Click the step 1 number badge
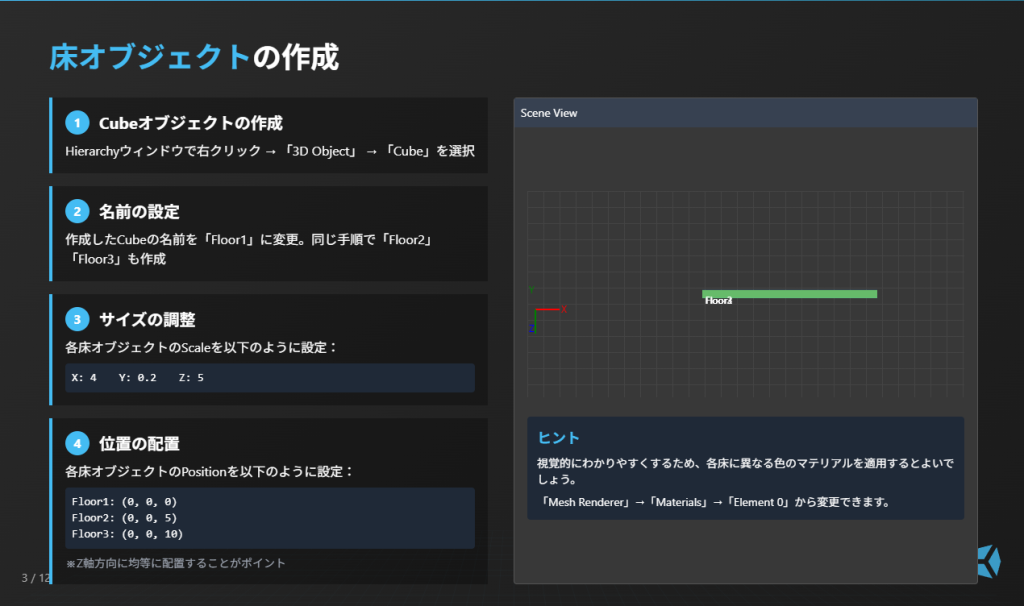 pyautogui.click(x=77, y=123)
